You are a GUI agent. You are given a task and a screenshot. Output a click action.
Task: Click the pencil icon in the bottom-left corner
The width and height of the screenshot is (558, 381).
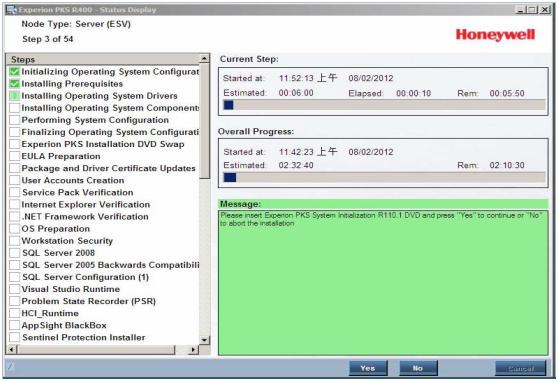[11, 366]
